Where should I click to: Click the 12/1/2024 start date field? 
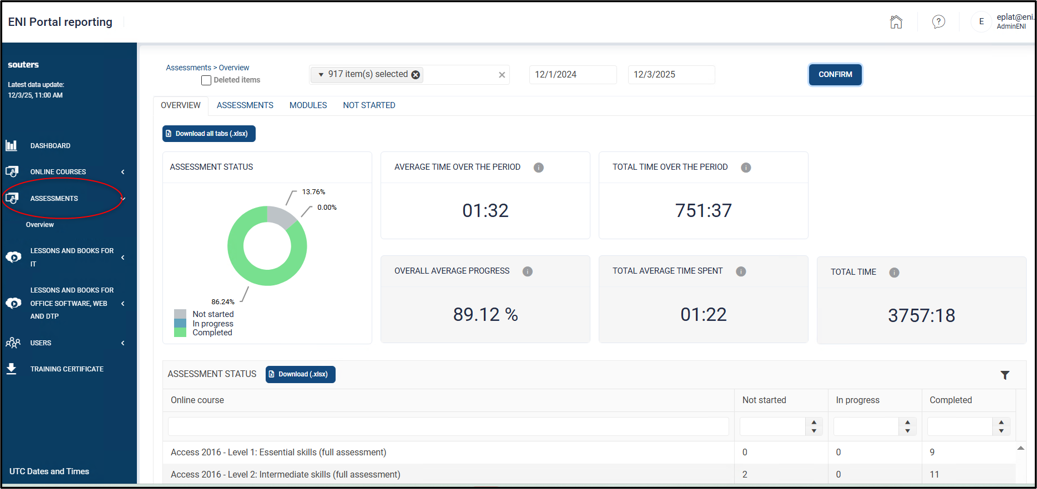click(x=573, y=75)
